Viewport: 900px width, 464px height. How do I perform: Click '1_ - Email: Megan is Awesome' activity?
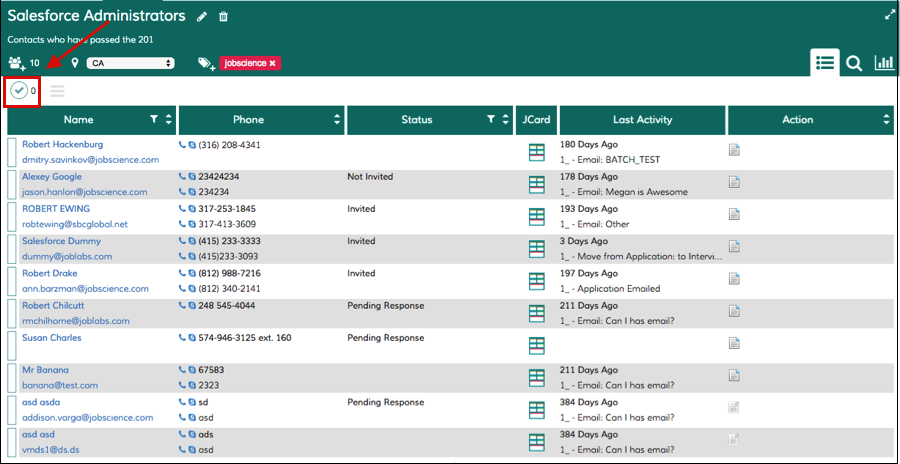[623, 192]
